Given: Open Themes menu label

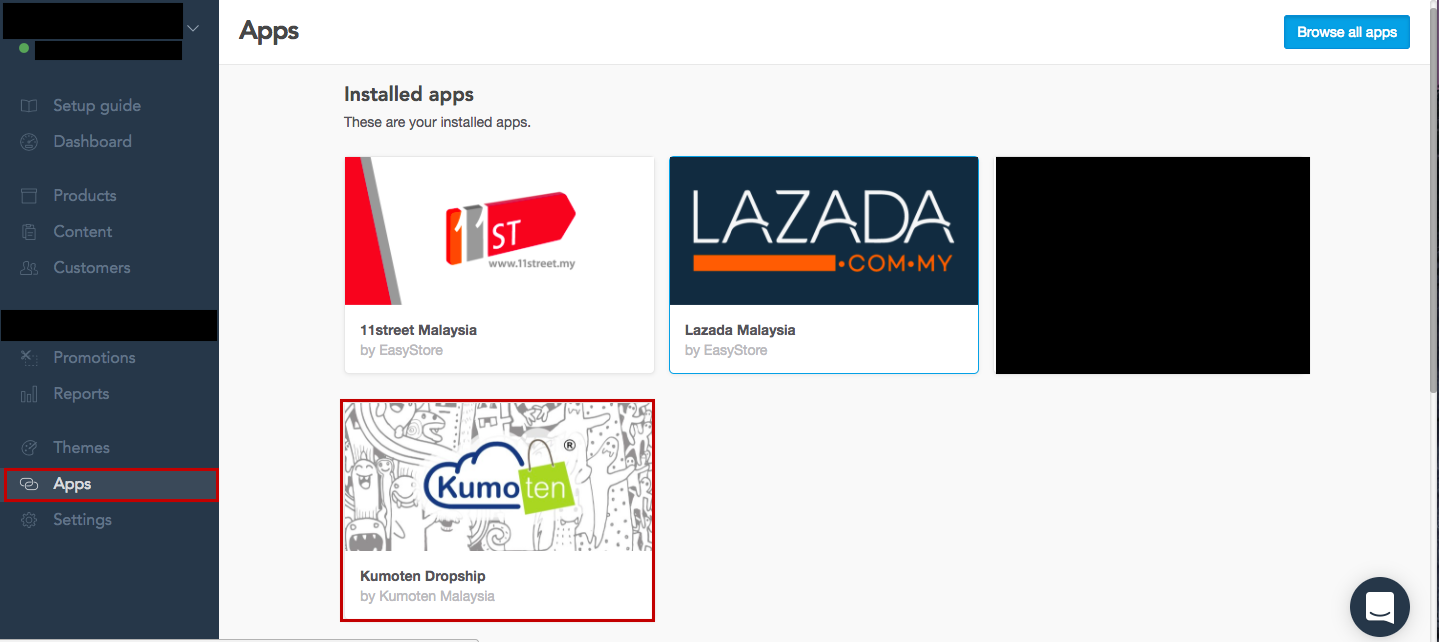Looking at the screenshot, I should [82, 448].
